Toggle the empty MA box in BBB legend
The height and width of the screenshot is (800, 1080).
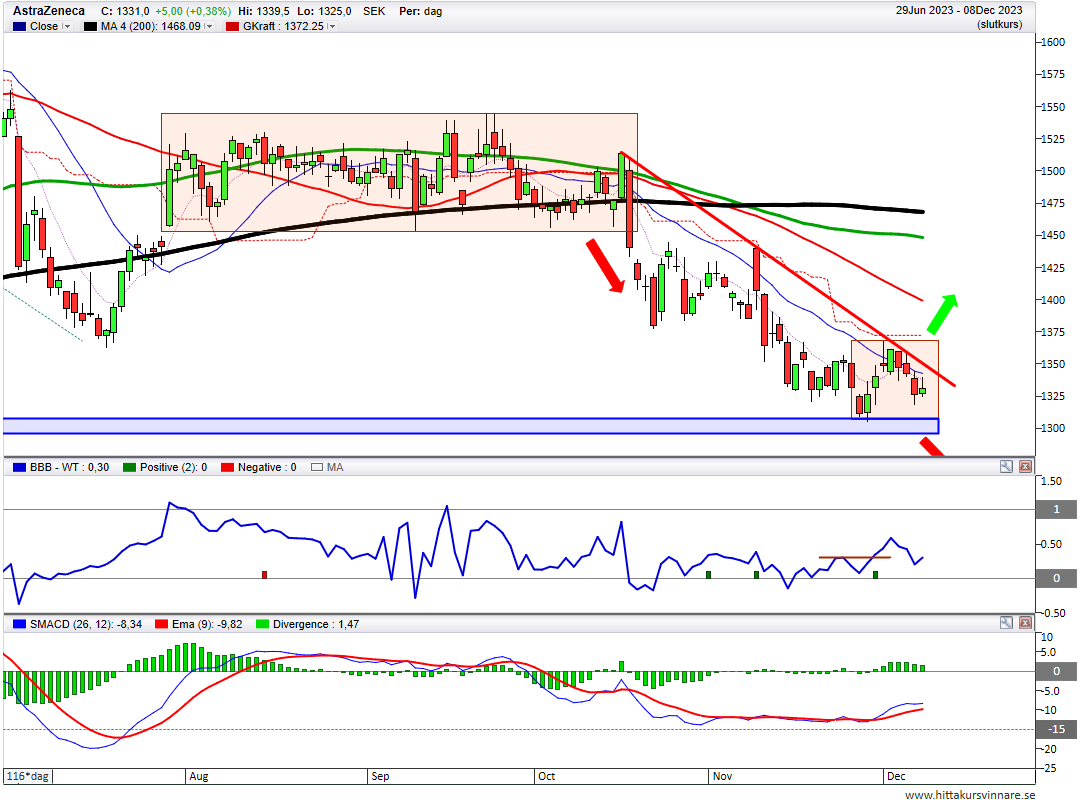317,467
